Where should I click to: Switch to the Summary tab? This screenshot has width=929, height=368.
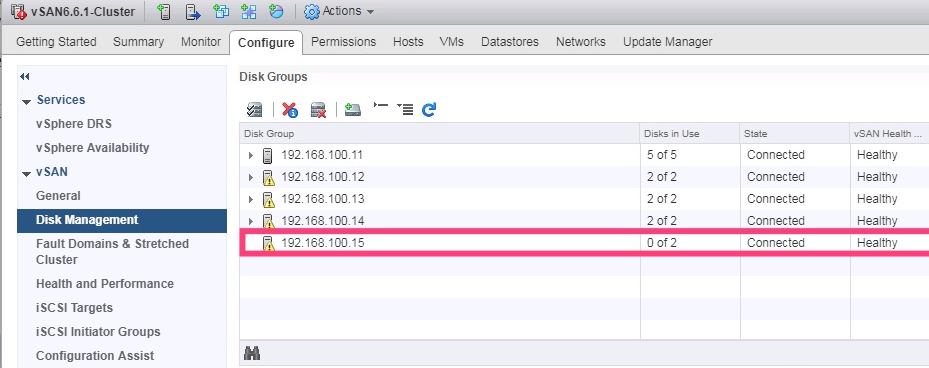pos(139,42)
